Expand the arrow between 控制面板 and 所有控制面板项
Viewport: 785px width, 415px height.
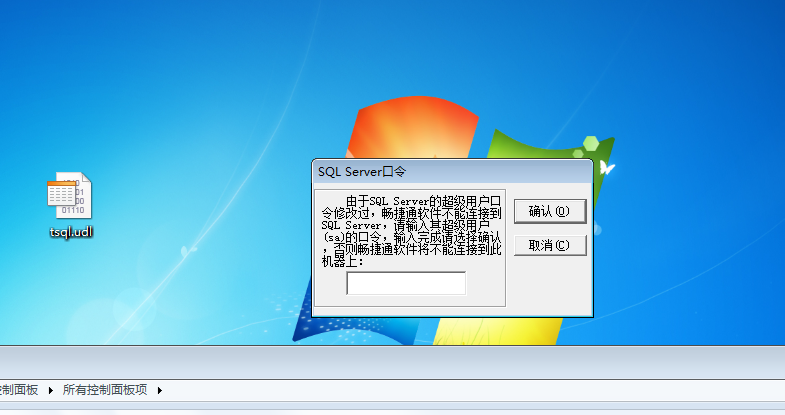51,390
